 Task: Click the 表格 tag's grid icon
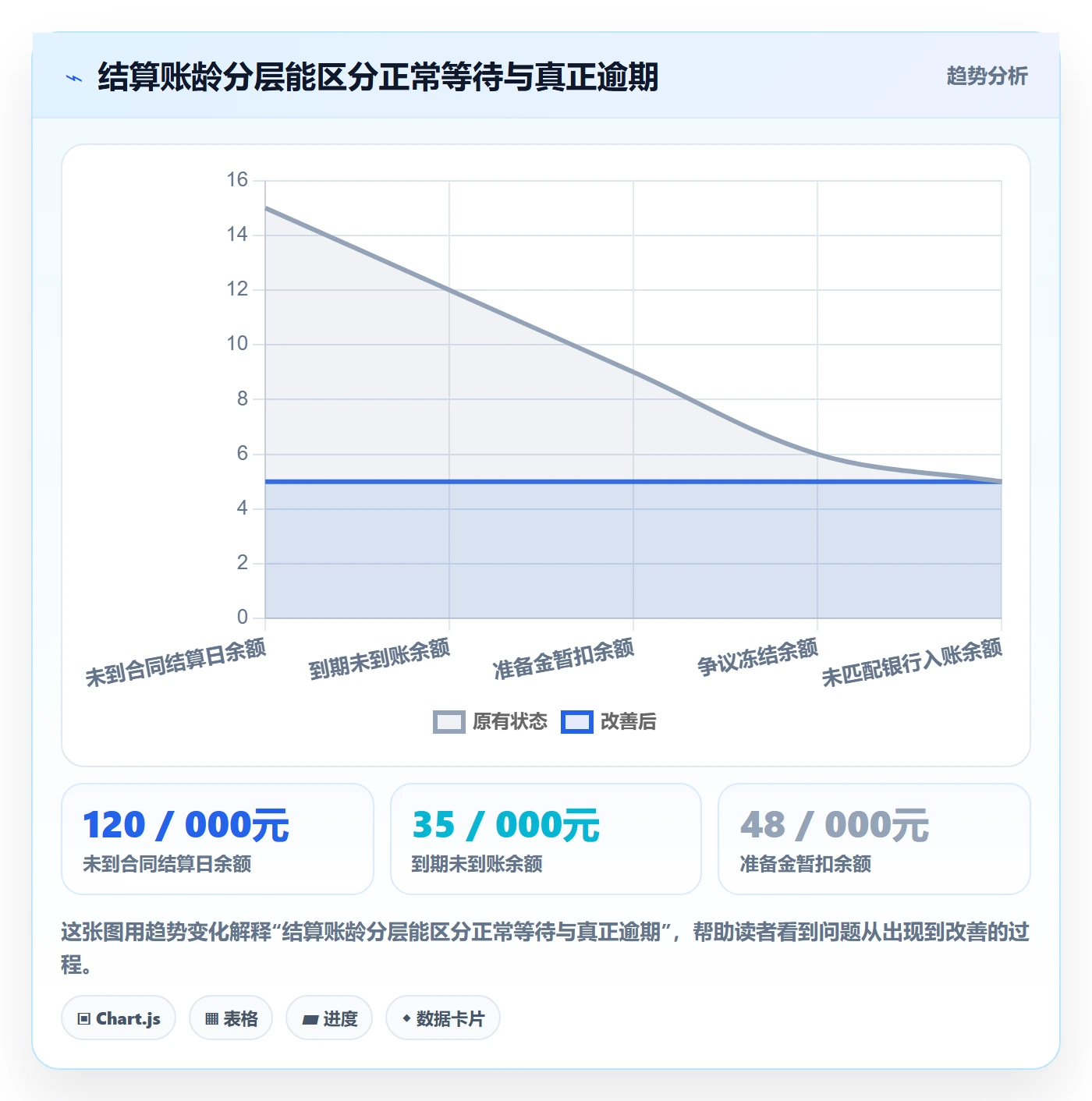211,1019
